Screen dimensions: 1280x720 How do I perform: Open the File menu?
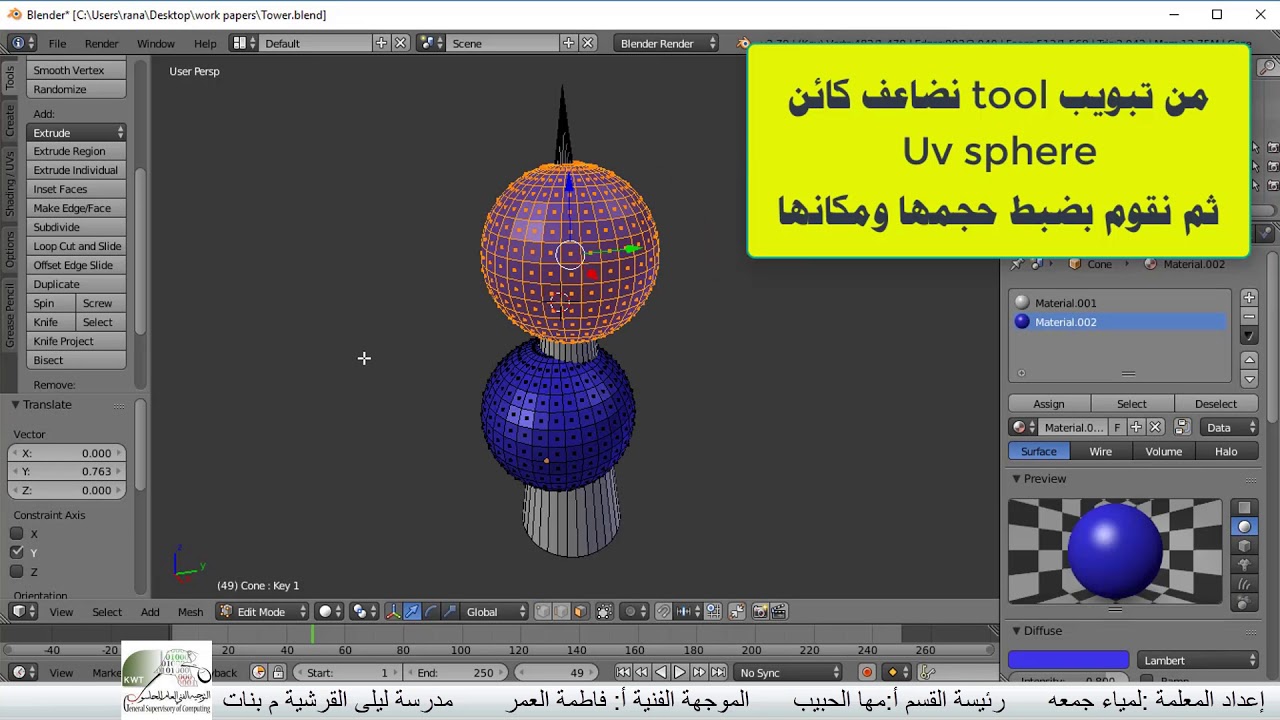[57, 43]
